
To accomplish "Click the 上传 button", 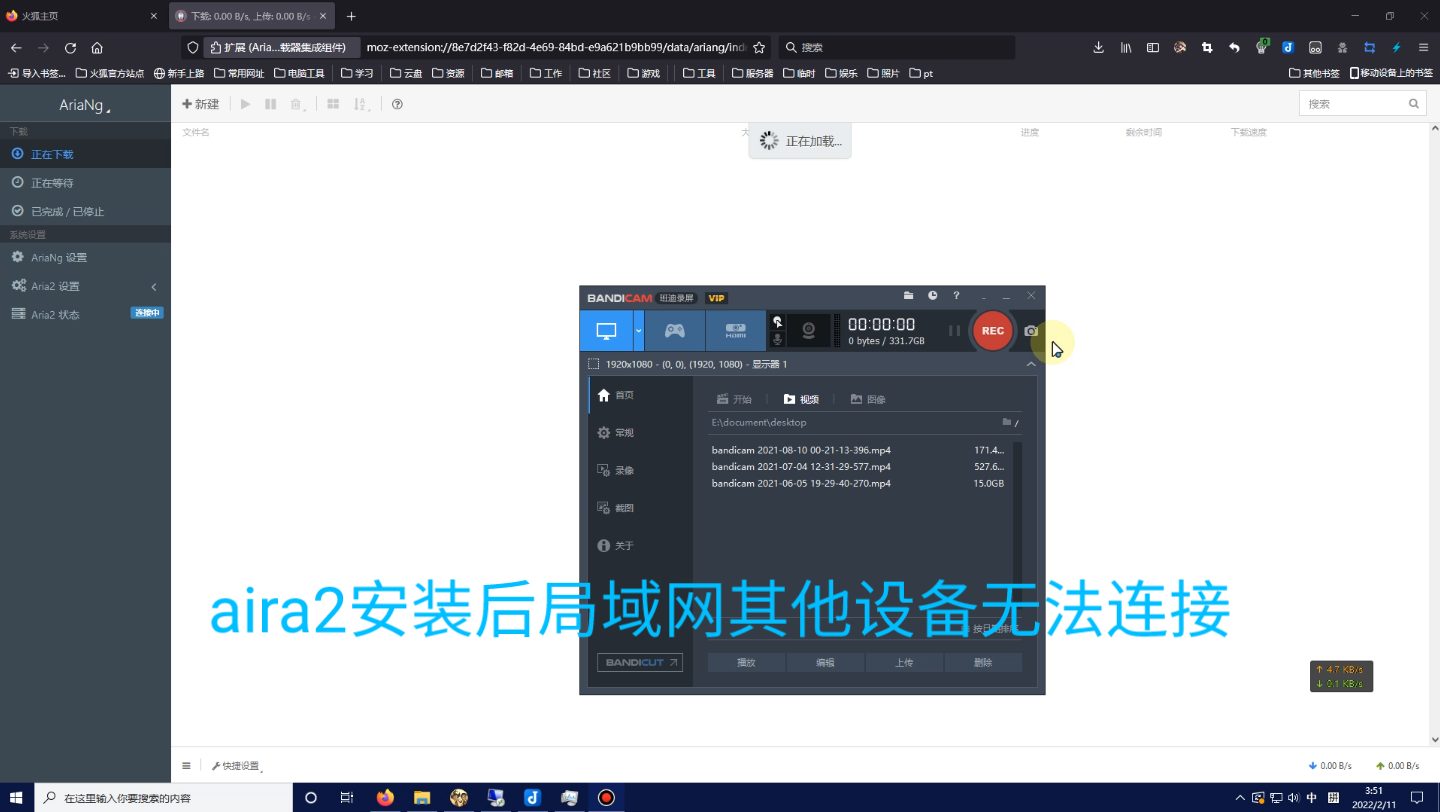I will [904, 662].
